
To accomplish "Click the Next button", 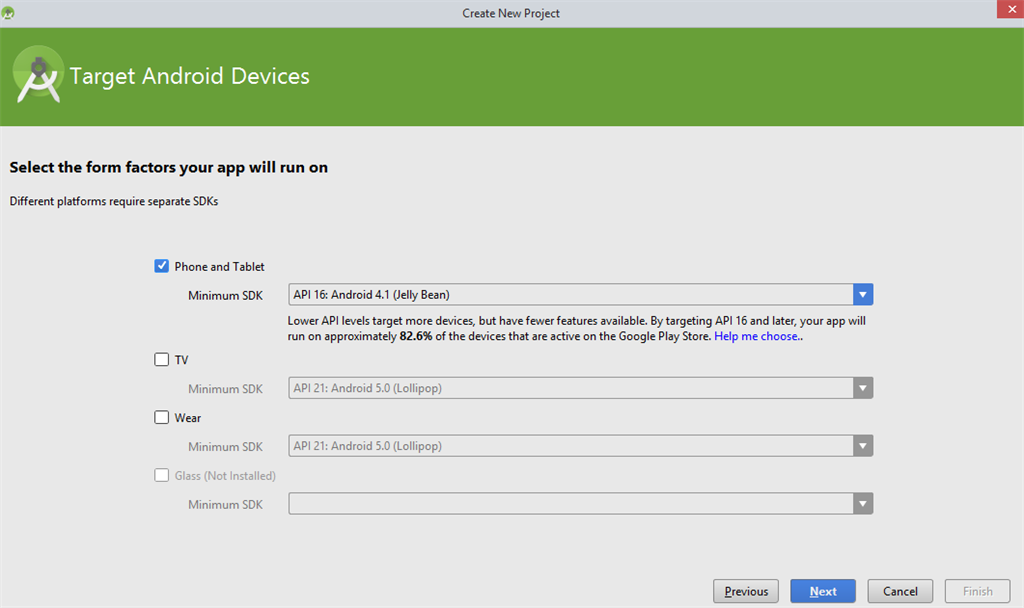I will pyautogui.click(x=822, y=591).
